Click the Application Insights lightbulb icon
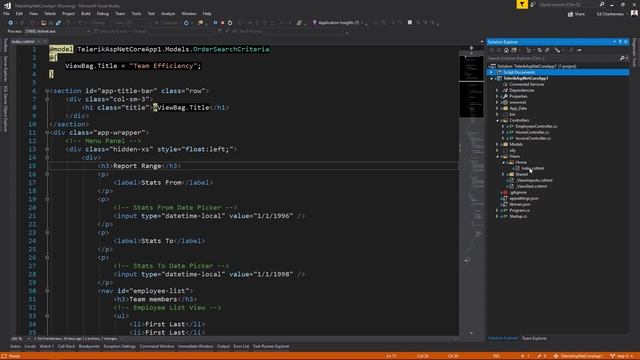 pos(314,23)
